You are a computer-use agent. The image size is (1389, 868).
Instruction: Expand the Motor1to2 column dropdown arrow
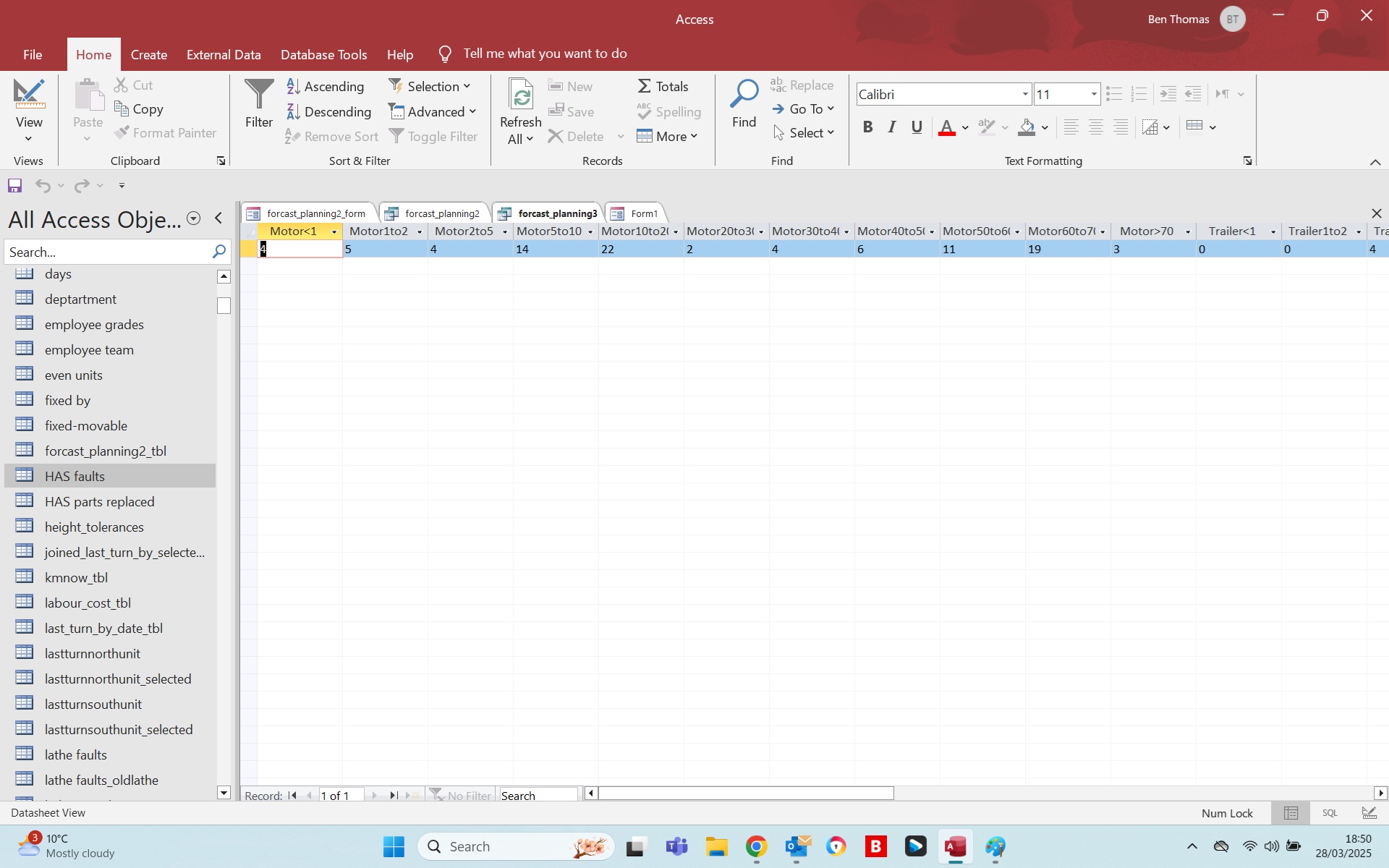coord(420,232)
